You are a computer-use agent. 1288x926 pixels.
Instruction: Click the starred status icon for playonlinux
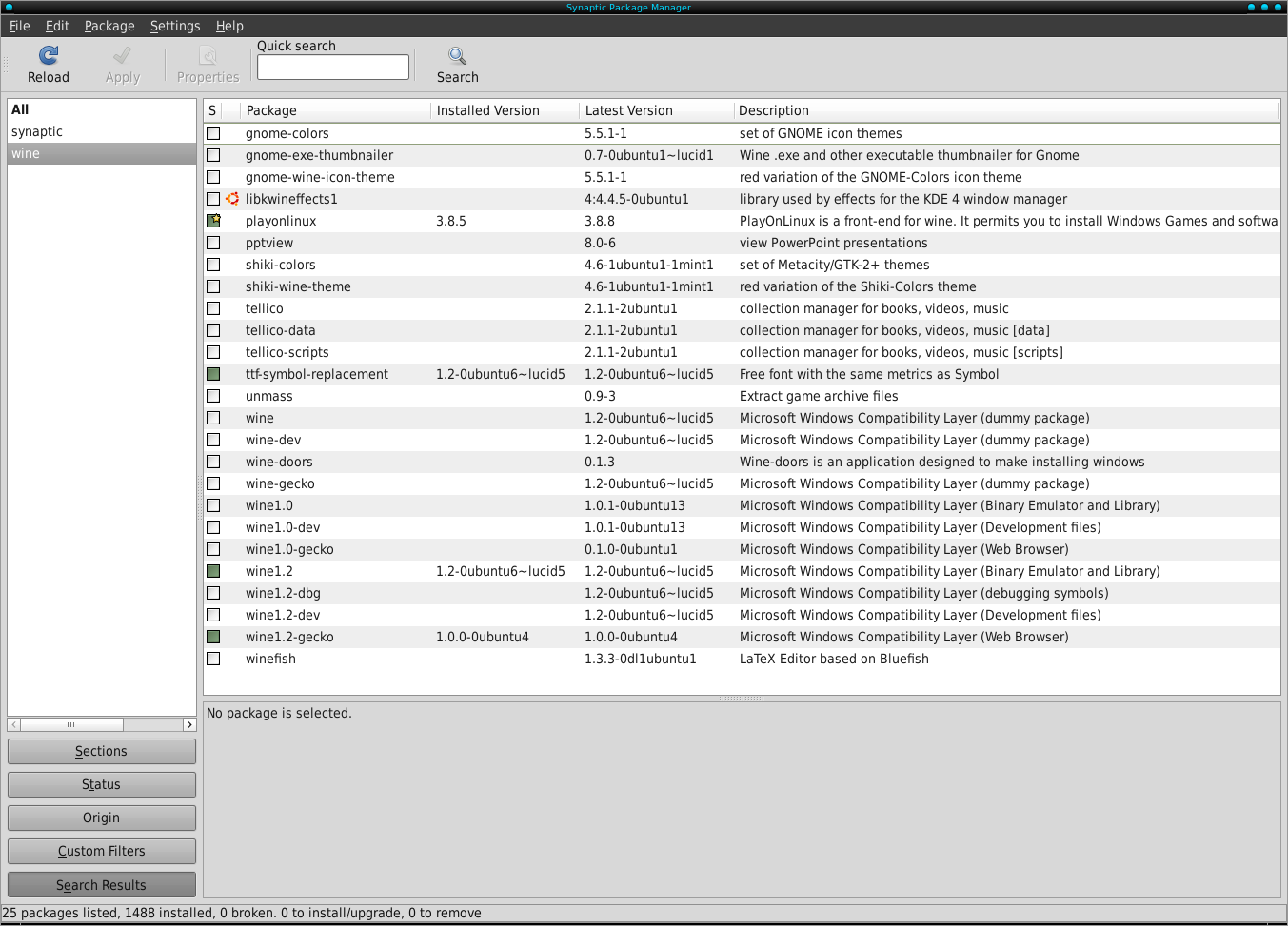point(213,221)
